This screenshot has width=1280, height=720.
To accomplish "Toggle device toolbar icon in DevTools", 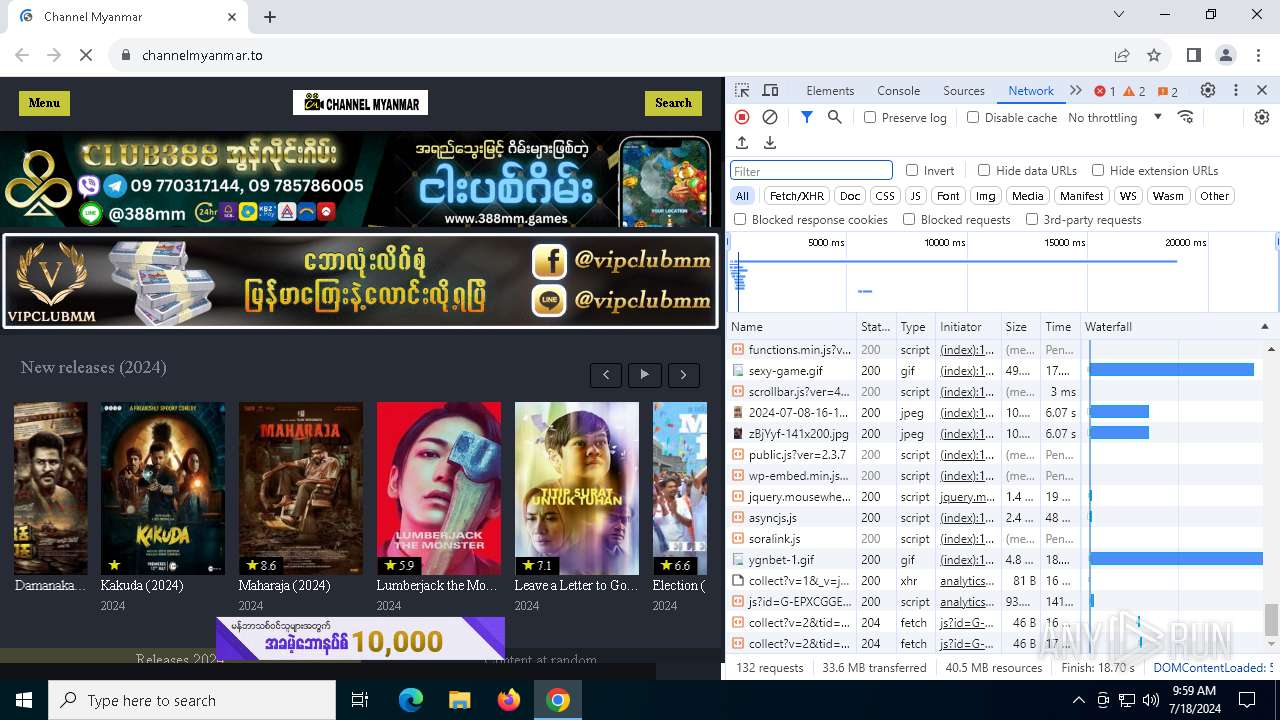I will [770, 91].
